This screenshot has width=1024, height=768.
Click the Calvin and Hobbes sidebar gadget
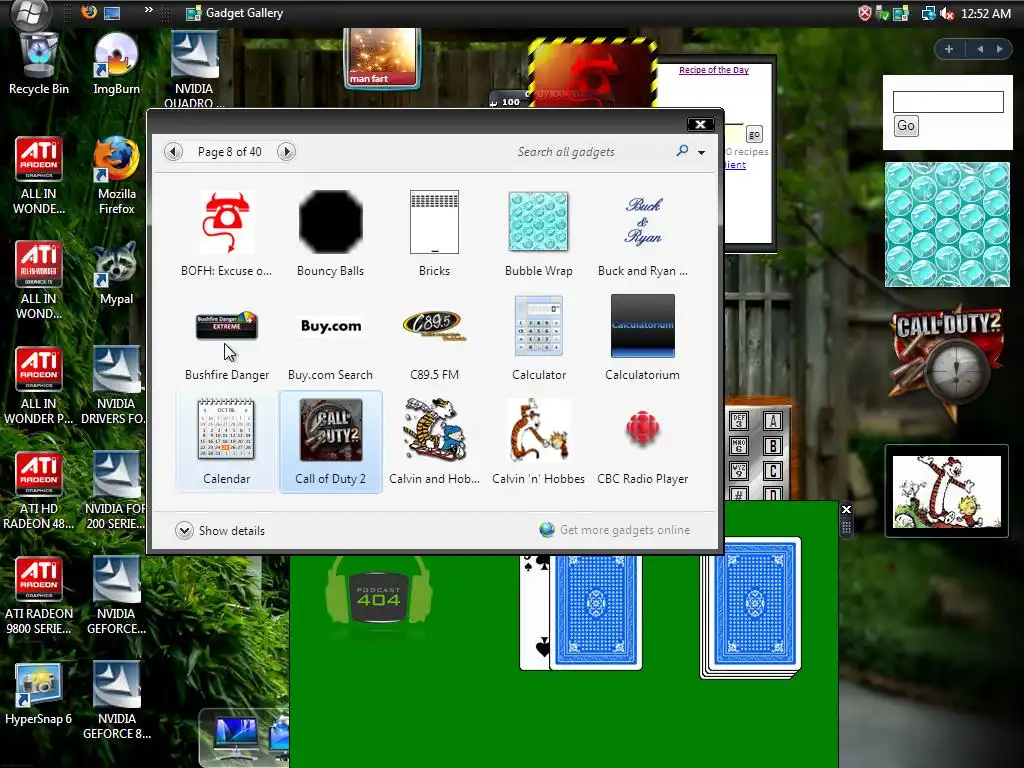[946, 491]
